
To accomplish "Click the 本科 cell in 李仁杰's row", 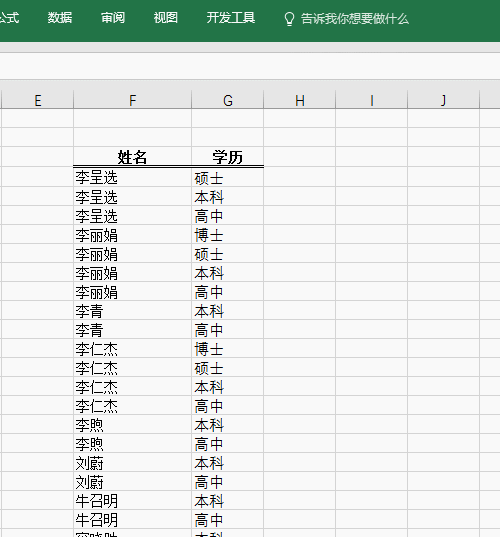I will tap(228, 387).
